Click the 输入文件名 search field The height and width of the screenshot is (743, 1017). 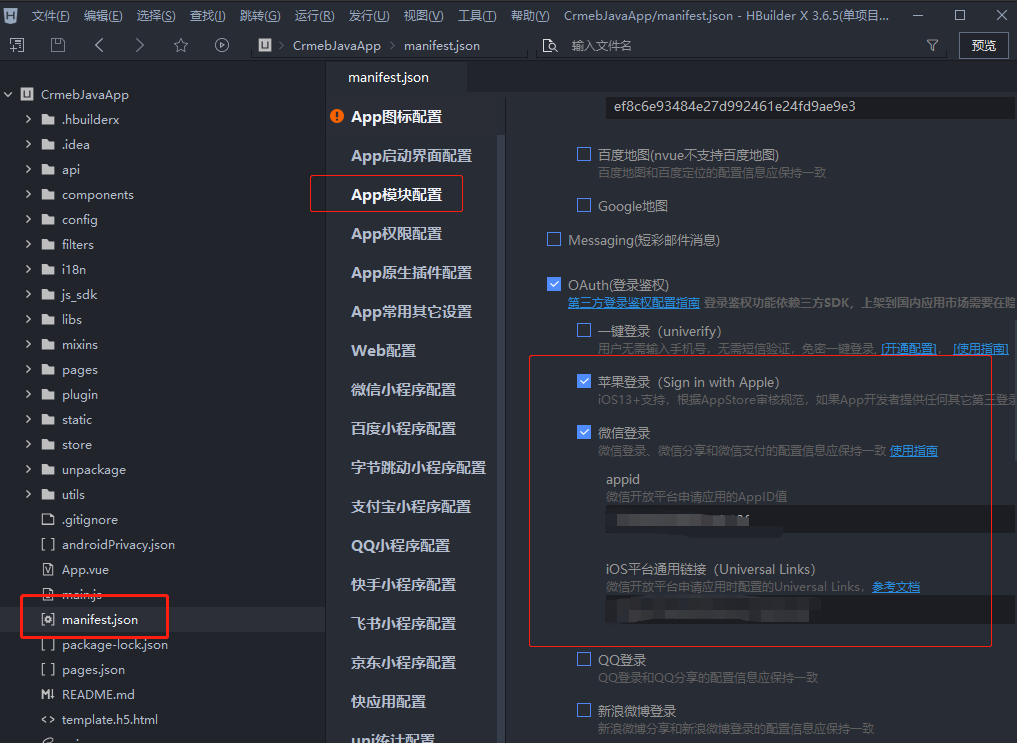pos(739,45)
